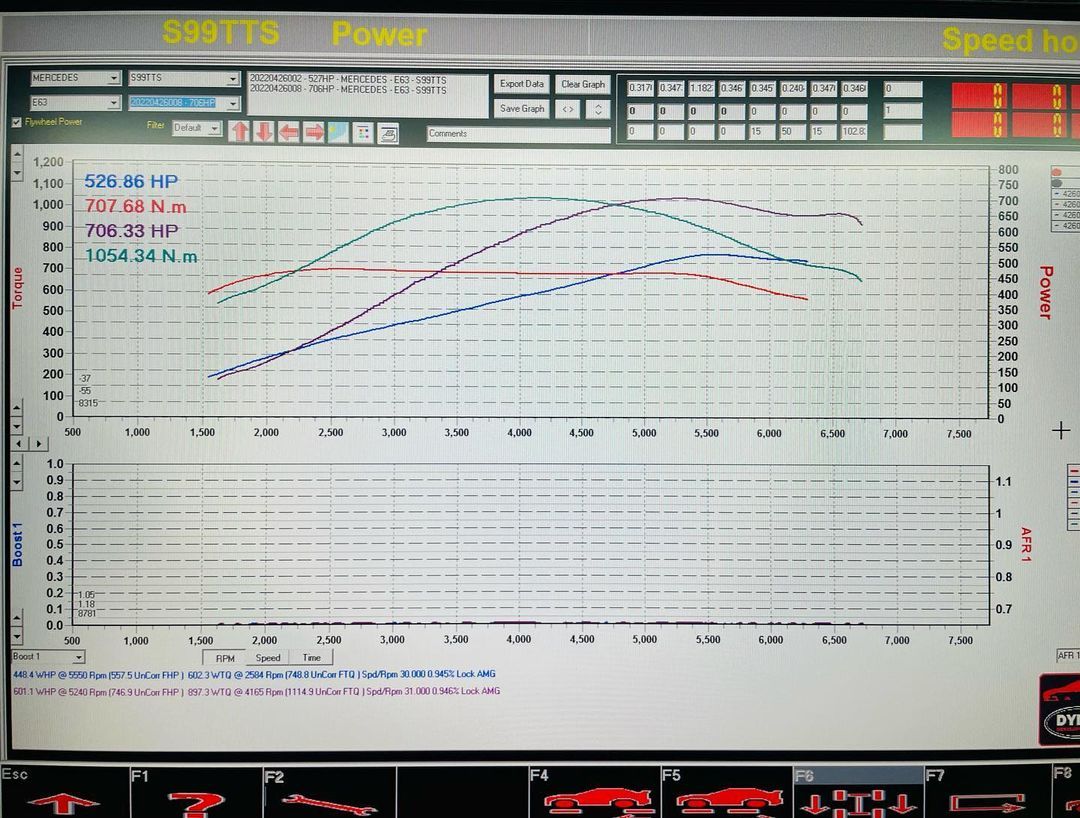
Task: Click the 448.4 WHP @ 5550 Rpm summary line
Action: 253,675
